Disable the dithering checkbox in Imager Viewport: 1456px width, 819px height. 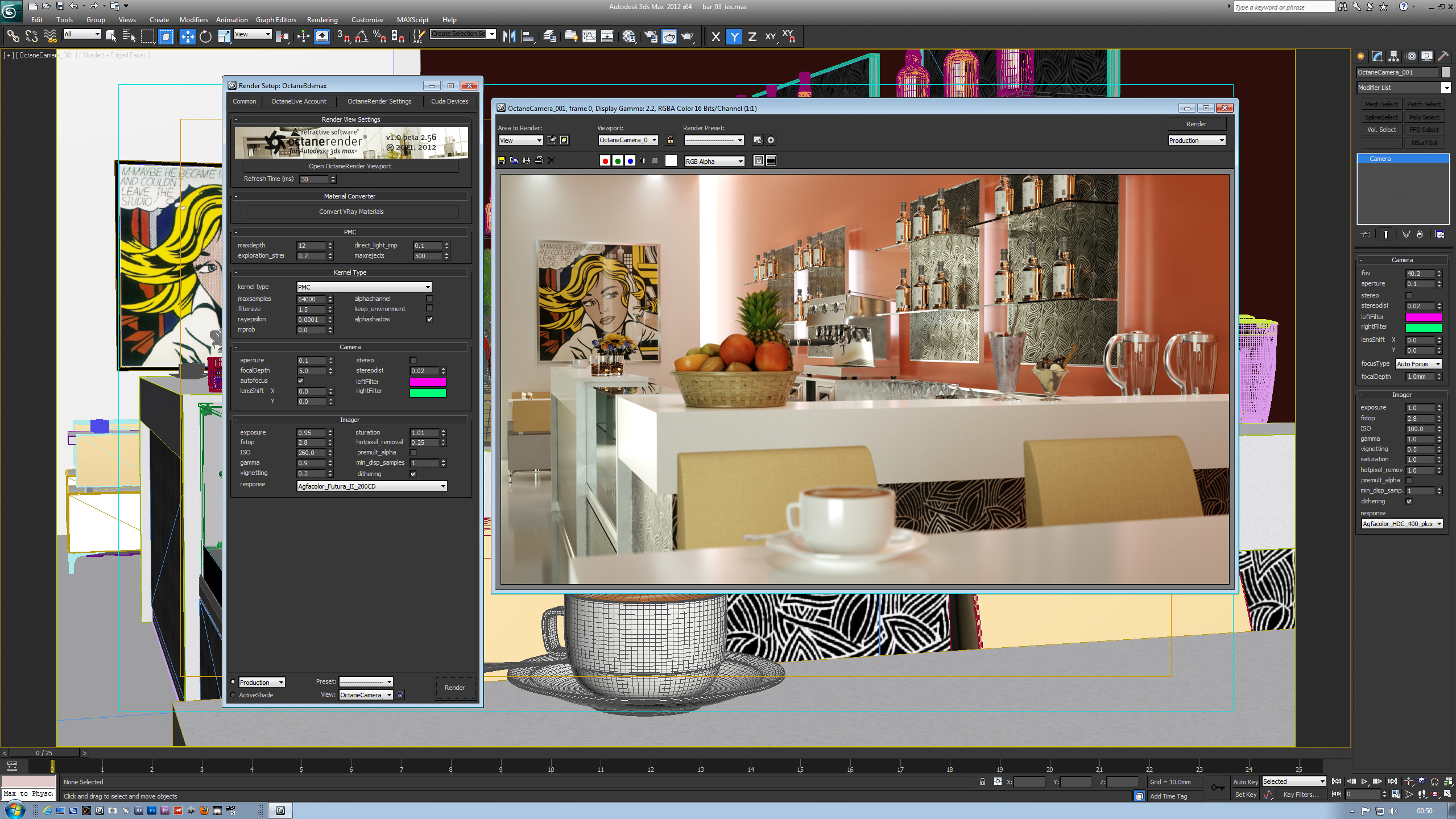coord(413,474)
